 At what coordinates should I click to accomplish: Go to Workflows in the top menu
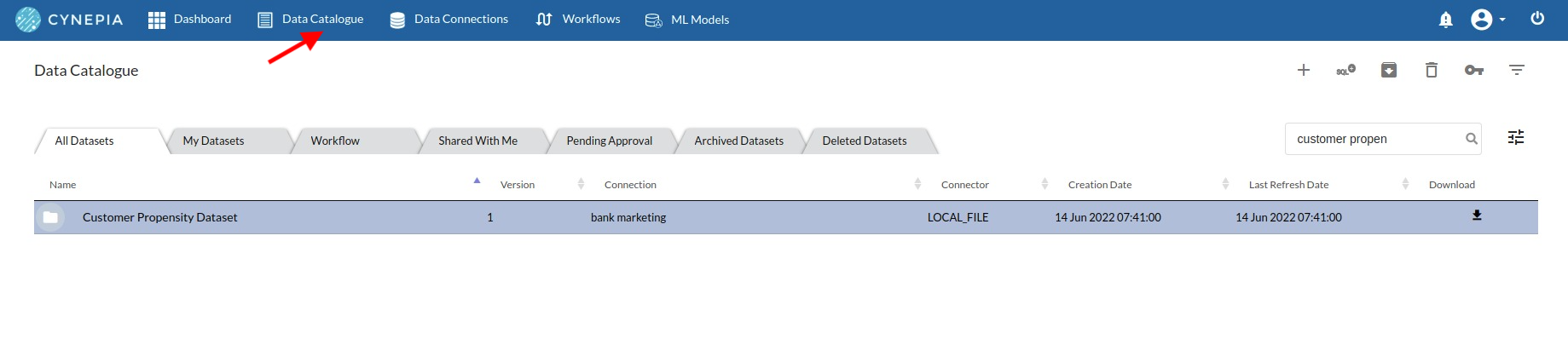[x=578, y=19]
